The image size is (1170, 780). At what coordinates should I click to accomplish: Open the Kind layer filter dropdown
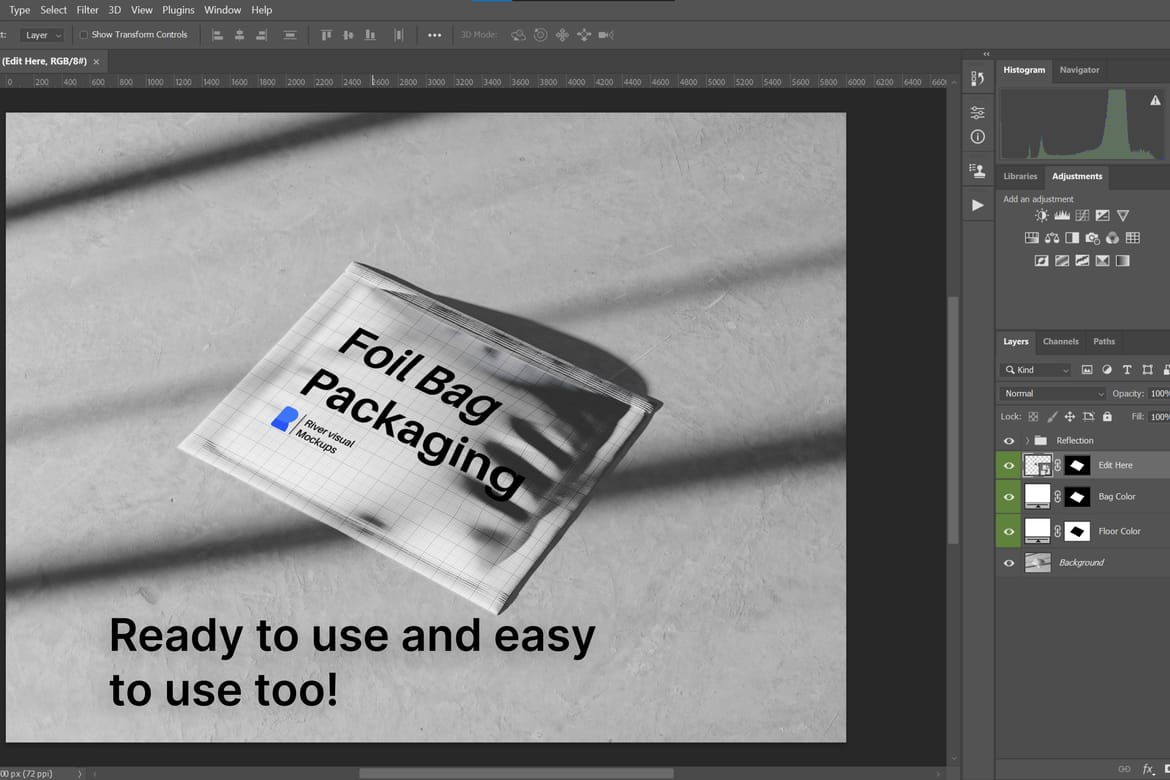tap(1036, 370)
